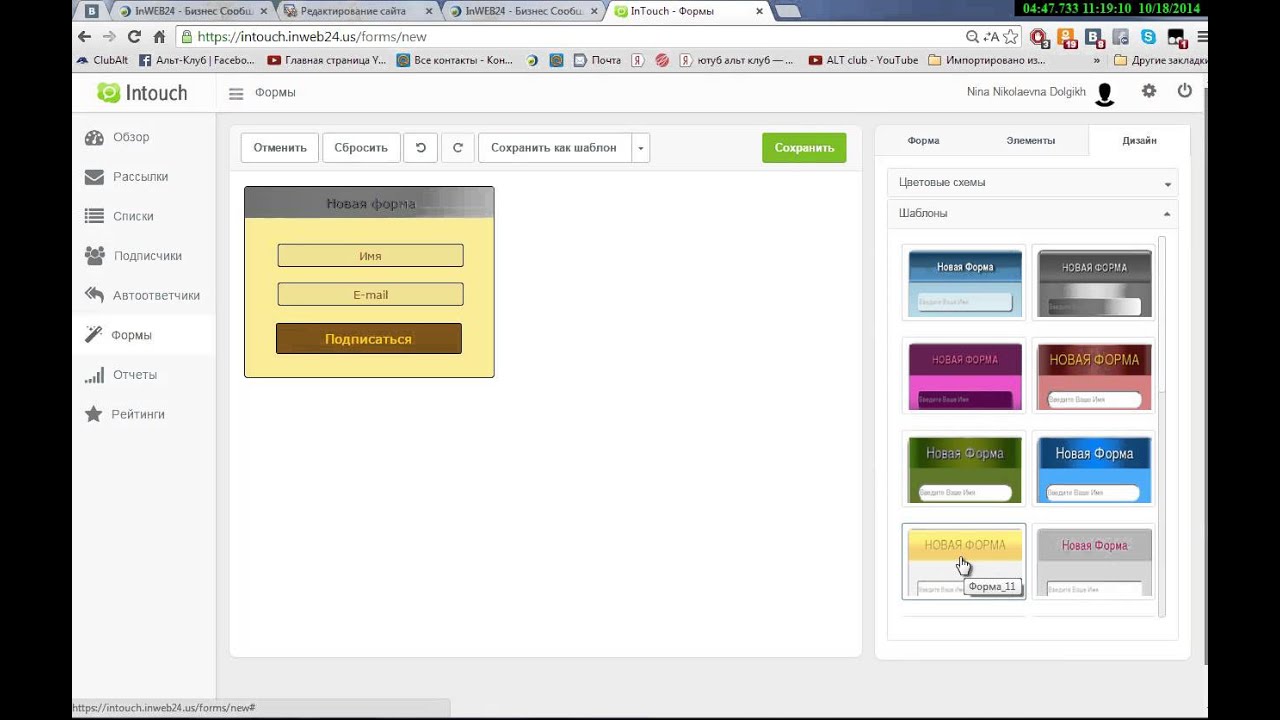Click the Рейтинги star icon

point(94,414)
